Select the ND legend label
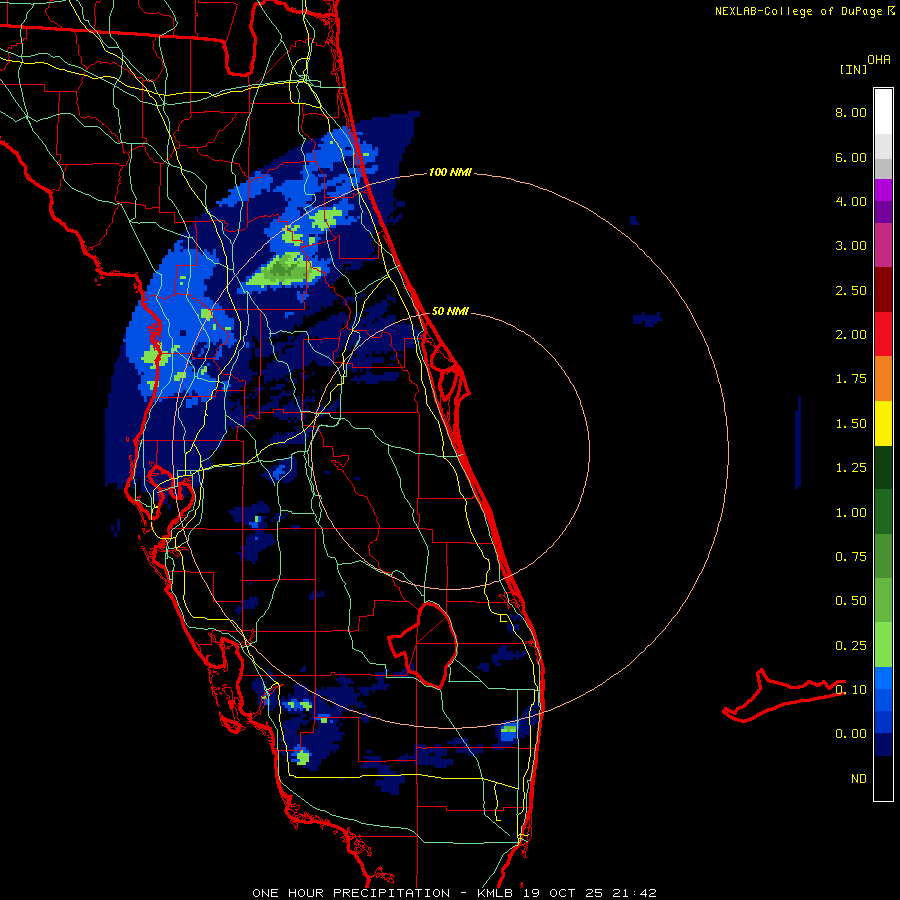This screenshot has height=900, width=900. (x=859, y=779)
